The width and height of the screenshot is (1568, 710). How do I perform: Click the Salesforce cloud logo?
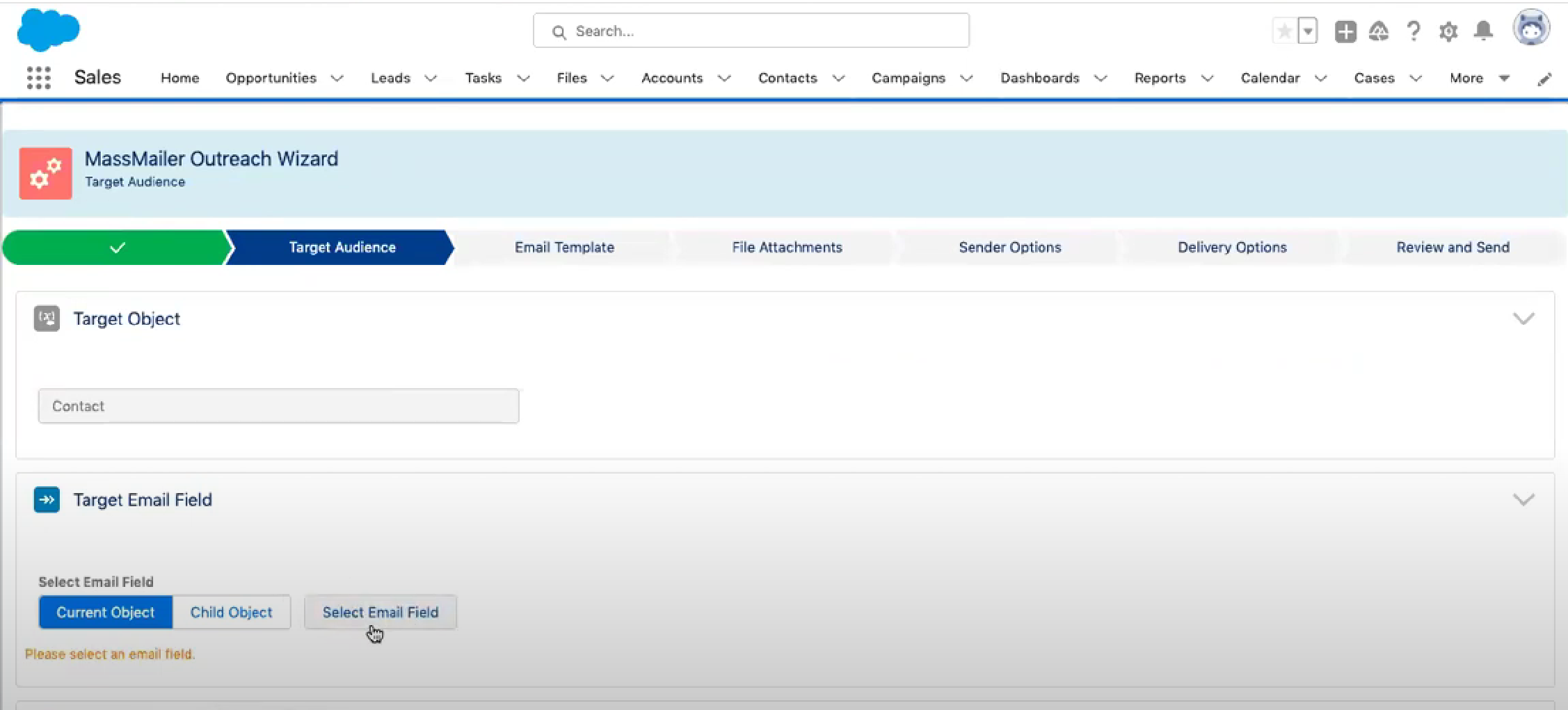[x=48, y=30]
